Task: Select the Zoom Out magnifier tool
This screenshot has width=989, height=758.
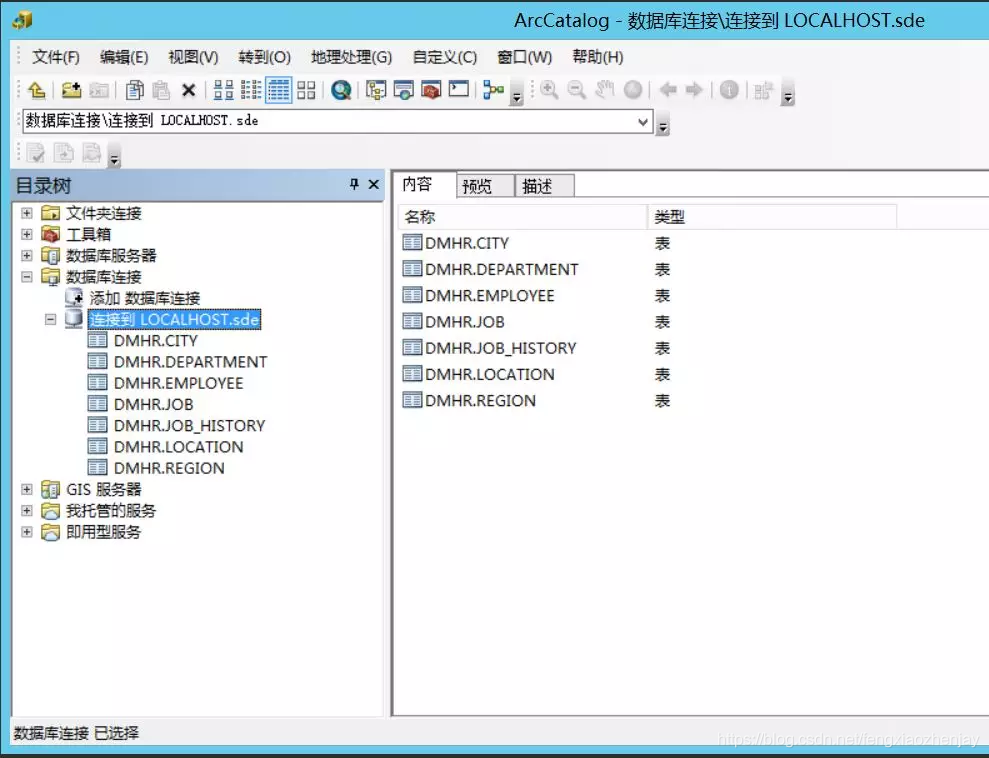Action: pos(576,90)
